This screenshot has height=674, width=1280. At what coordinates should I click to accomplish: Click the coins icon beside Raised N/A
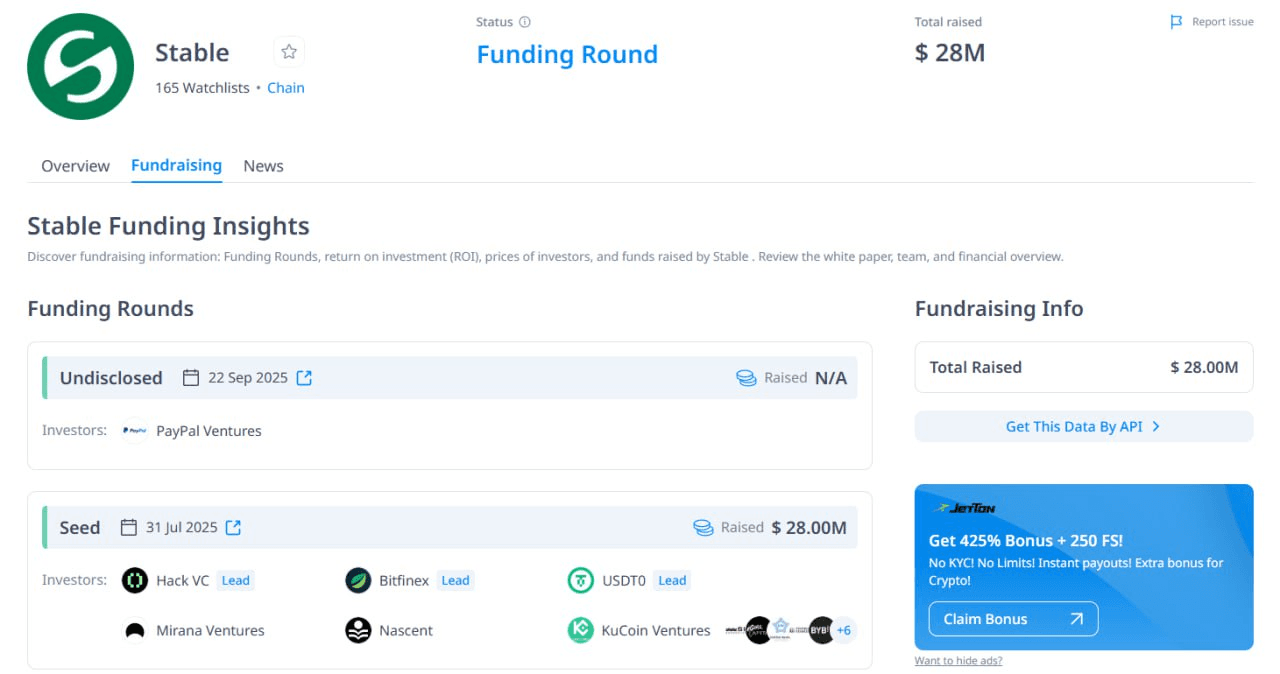click(x=746, y=378)
